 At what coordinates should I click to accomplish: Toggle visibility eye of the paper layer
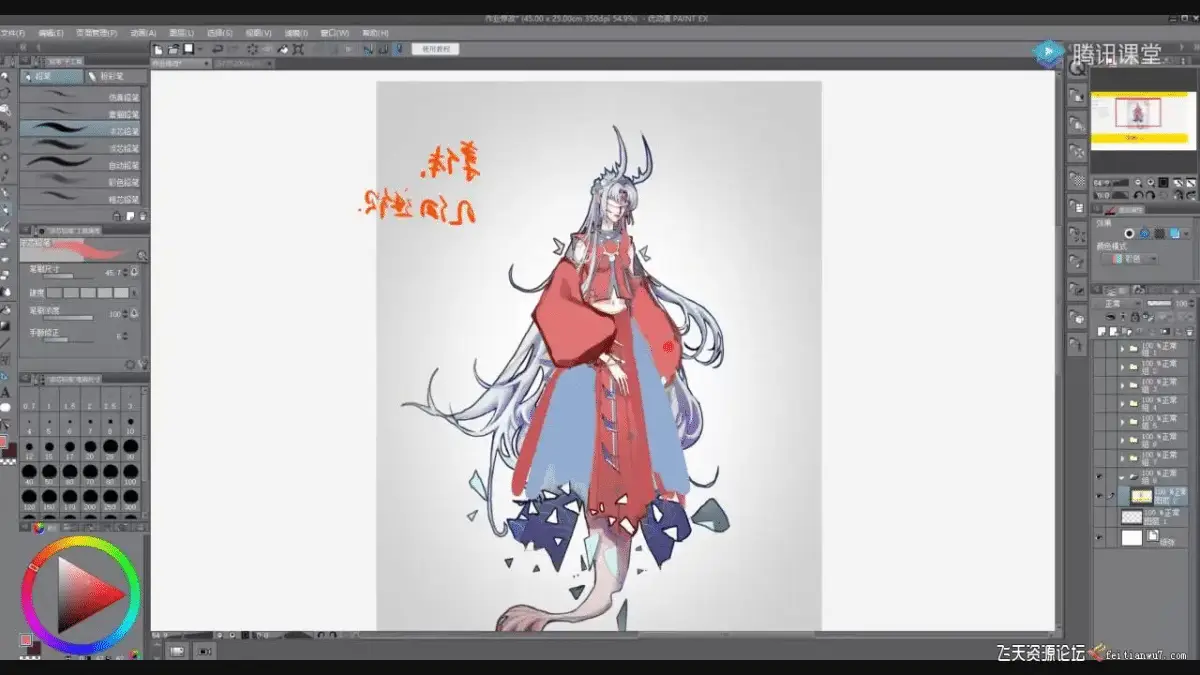tap(1099, 537)
